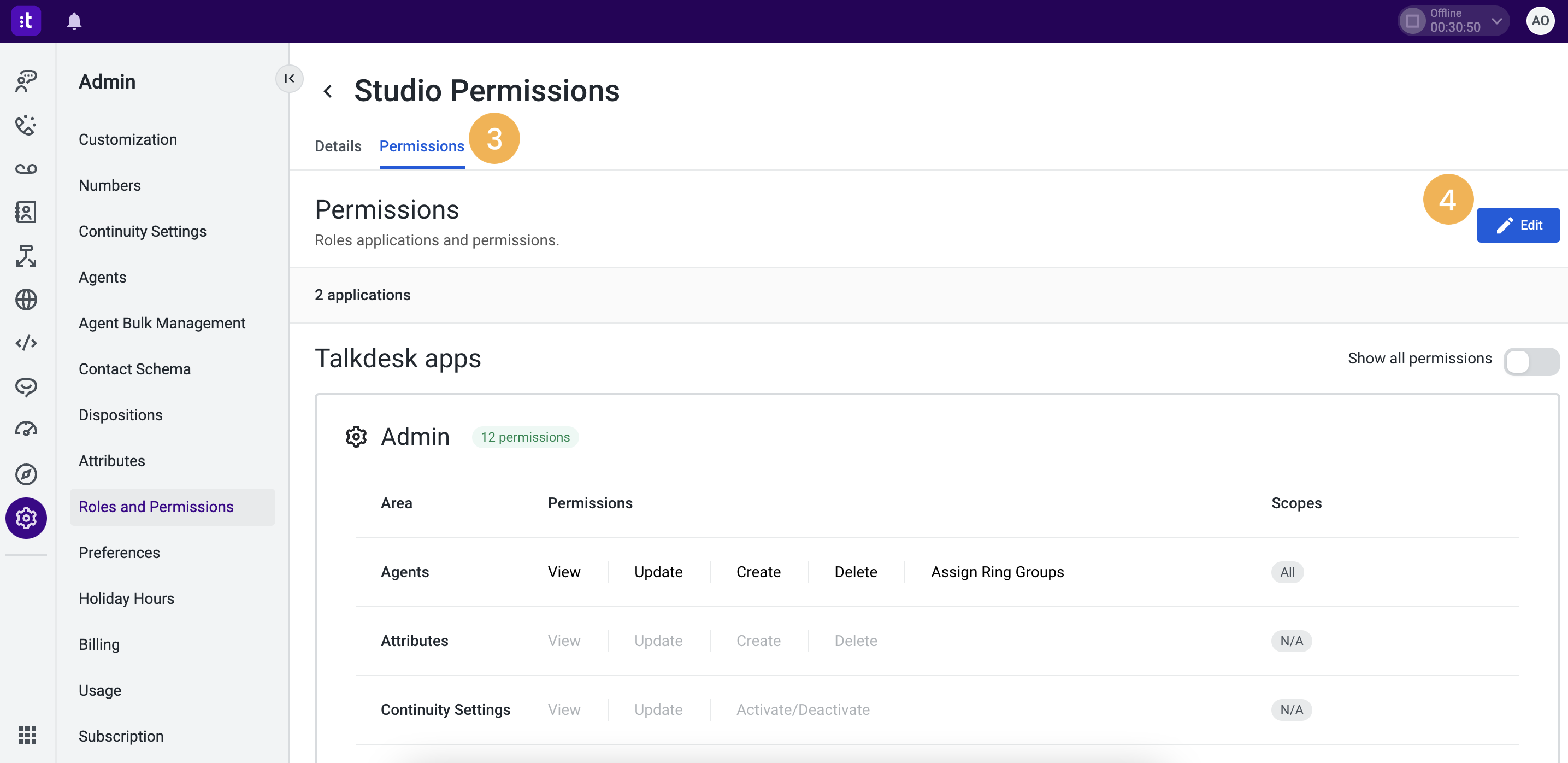Open the apps grid launcher icon
1568x763 pixels.
click(x=27, y=735)
